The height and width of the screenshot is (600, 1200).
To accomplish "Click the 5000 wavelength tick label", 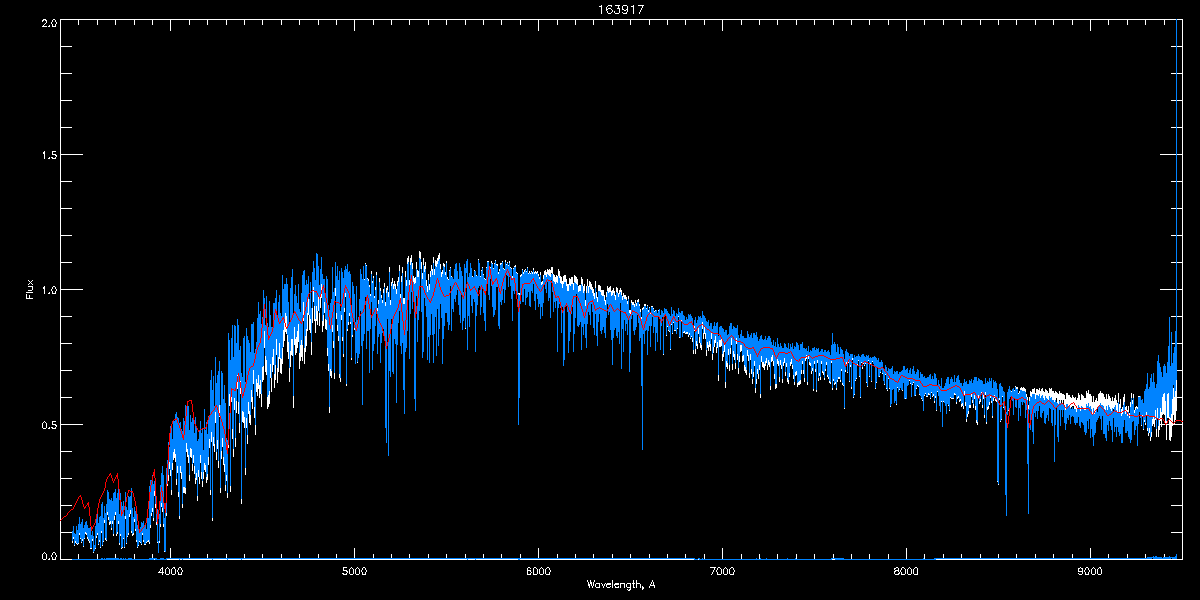I will (354, 571).
